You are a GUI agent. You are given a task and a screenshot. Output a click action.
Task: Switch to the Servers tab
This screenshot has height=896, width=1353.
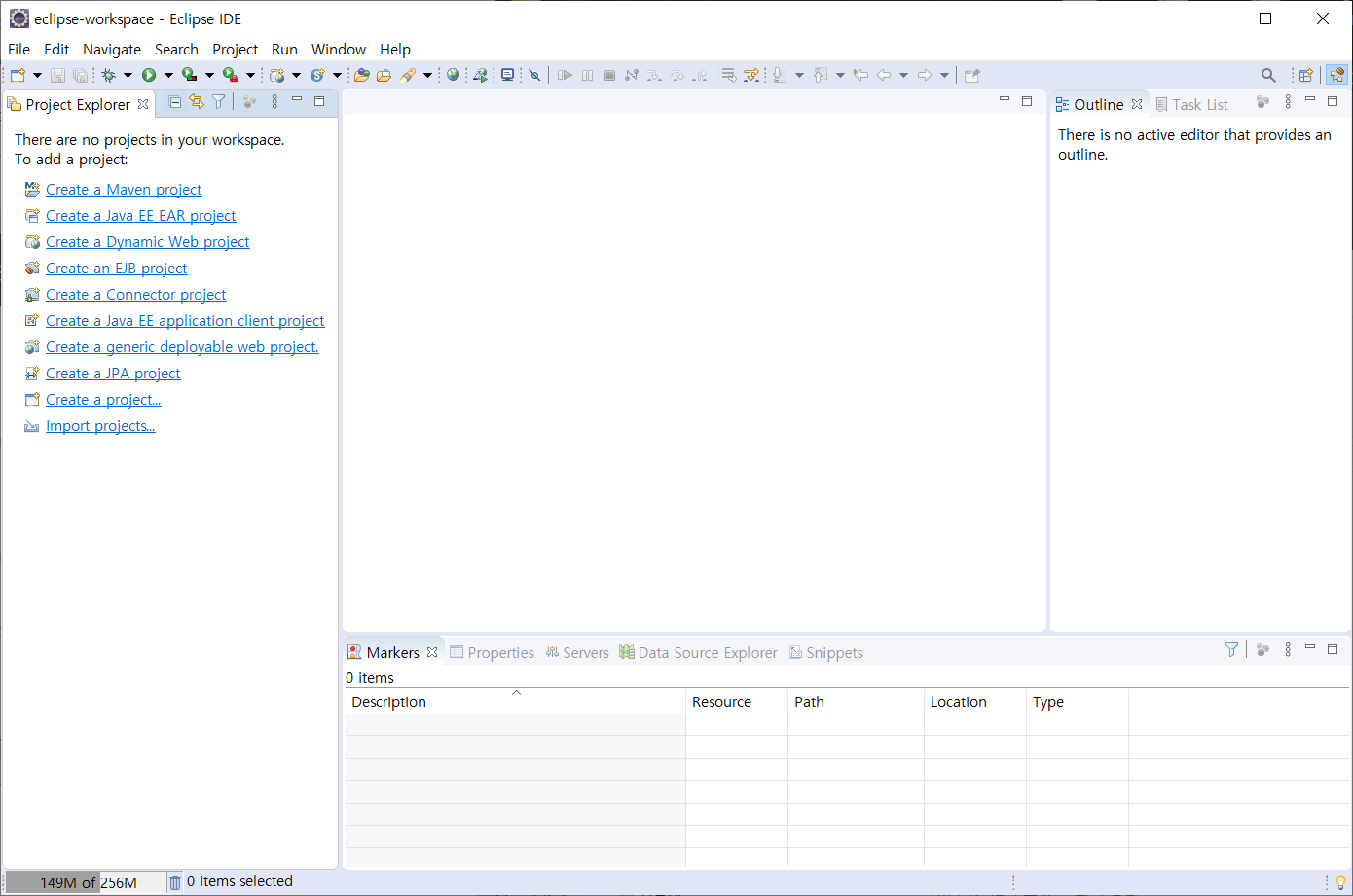pos(577,653)
